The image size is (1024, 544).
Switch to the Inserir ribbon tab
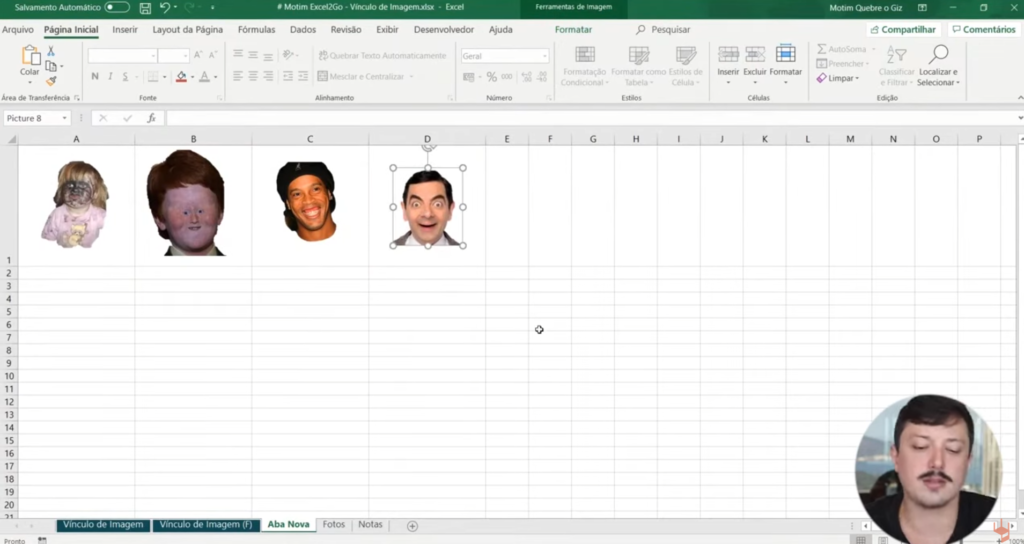(x=125, y=29)
